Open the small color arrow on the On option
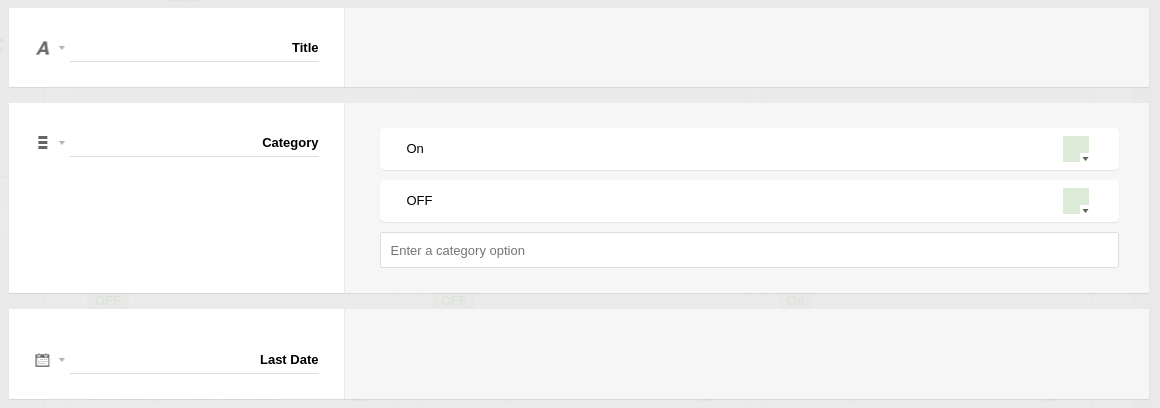The image size is (1160, 408). coord(1086,159)
